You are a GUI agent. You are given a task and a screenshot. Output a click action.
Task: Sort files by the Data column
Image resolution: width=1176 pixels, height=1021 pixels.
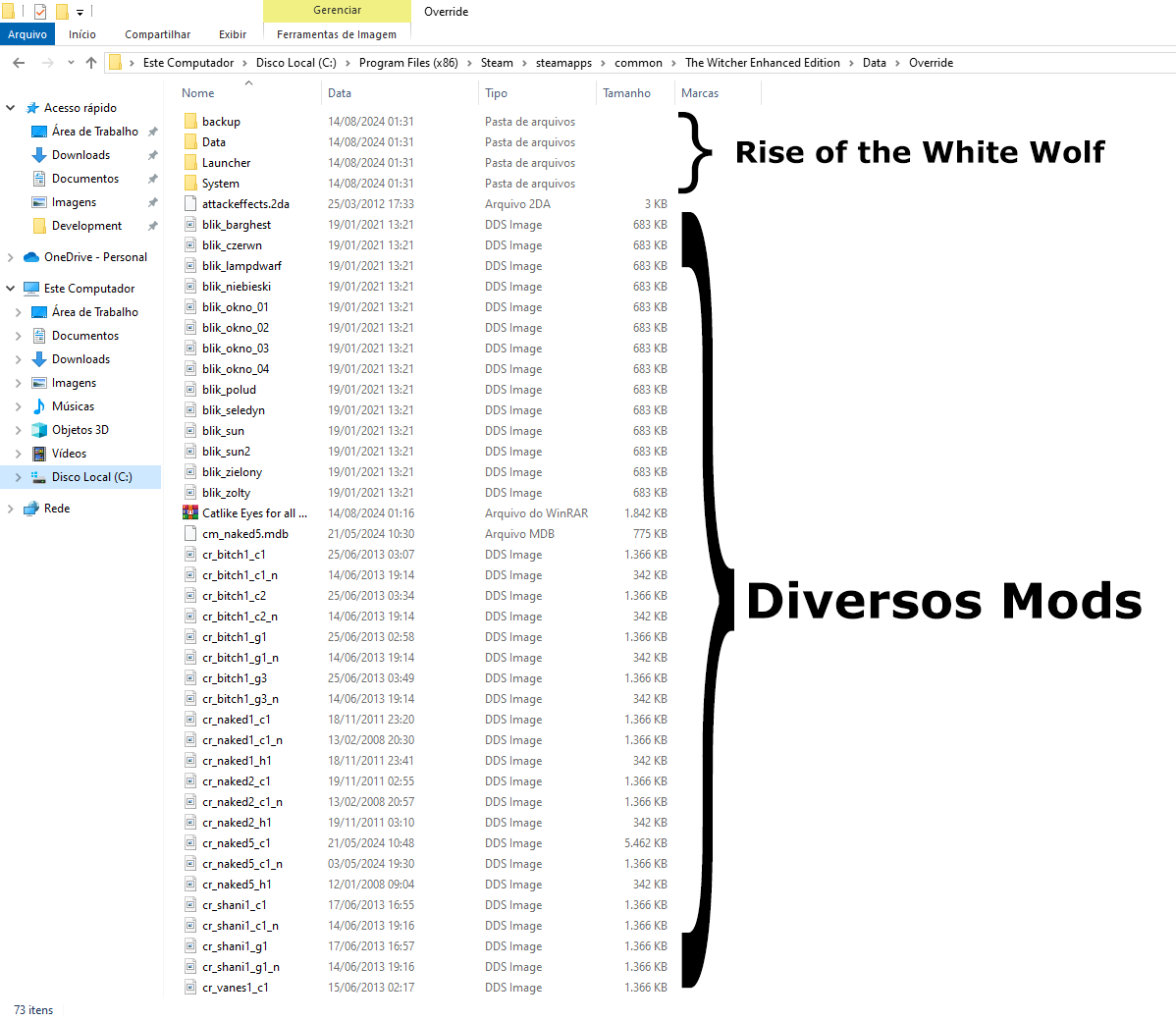[340, 93]
